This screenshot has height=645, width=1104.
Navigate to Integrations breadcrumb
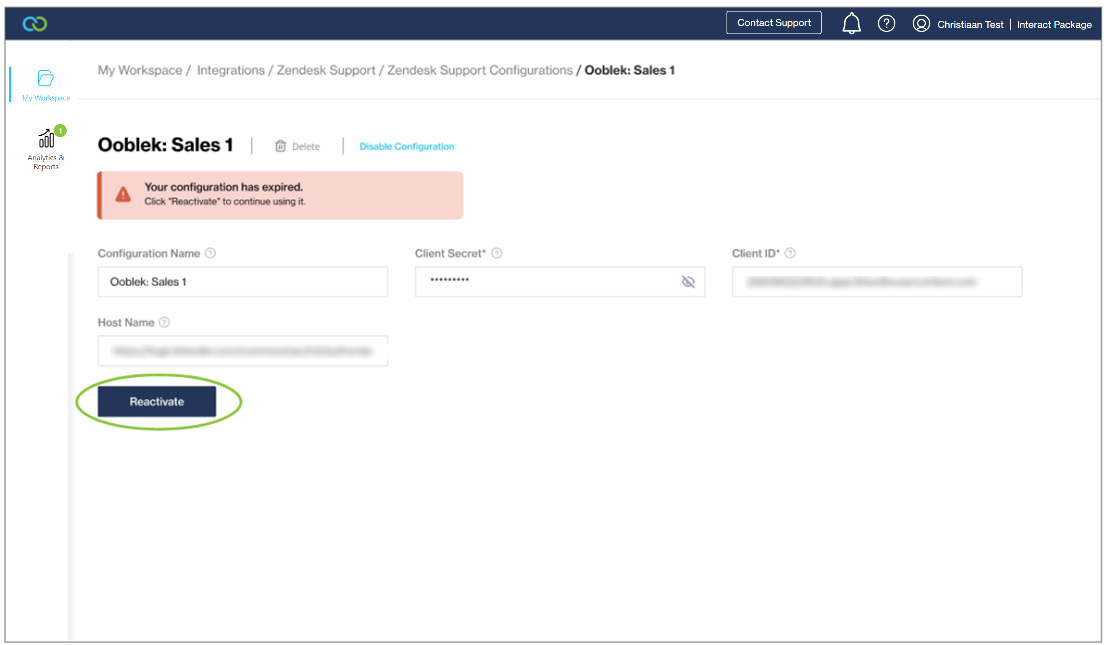pos(230,71)
